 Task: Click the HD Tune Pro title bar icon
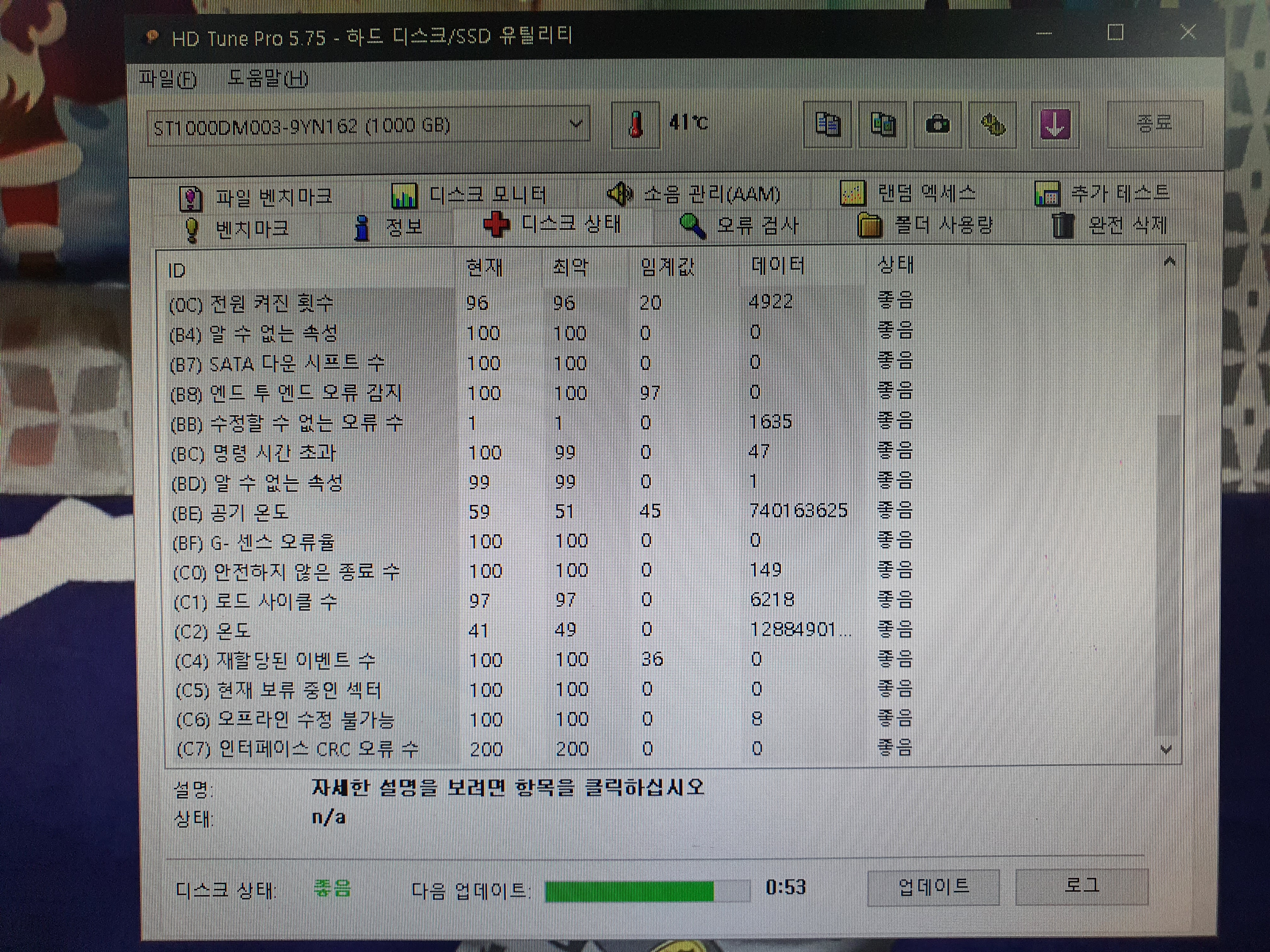pyautogui.click(x=152, y=37)
